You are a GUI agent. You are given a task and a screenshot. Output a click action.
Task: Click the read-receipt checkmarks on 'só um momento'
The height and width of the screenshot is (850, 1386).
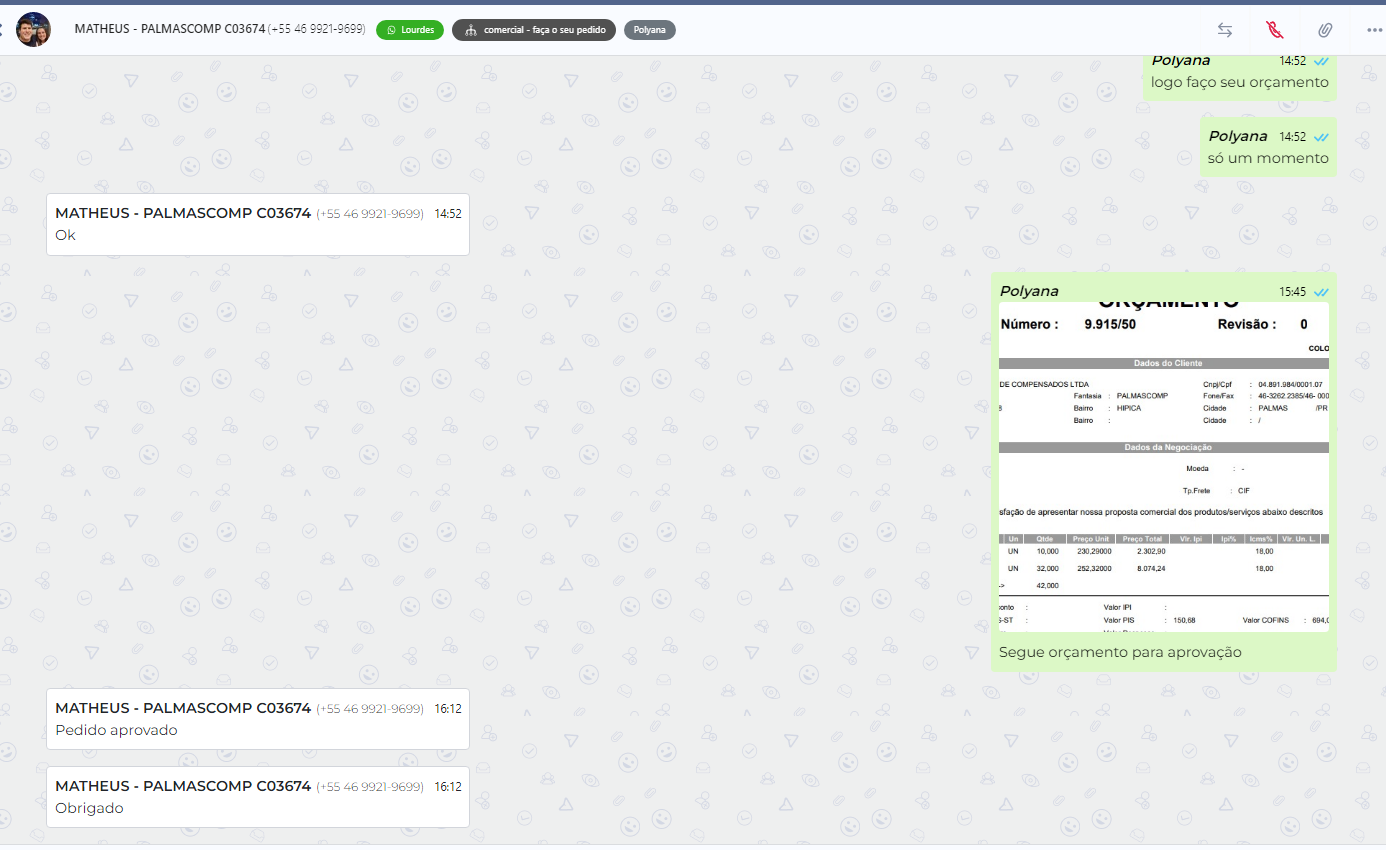(x=1321, y=137)
